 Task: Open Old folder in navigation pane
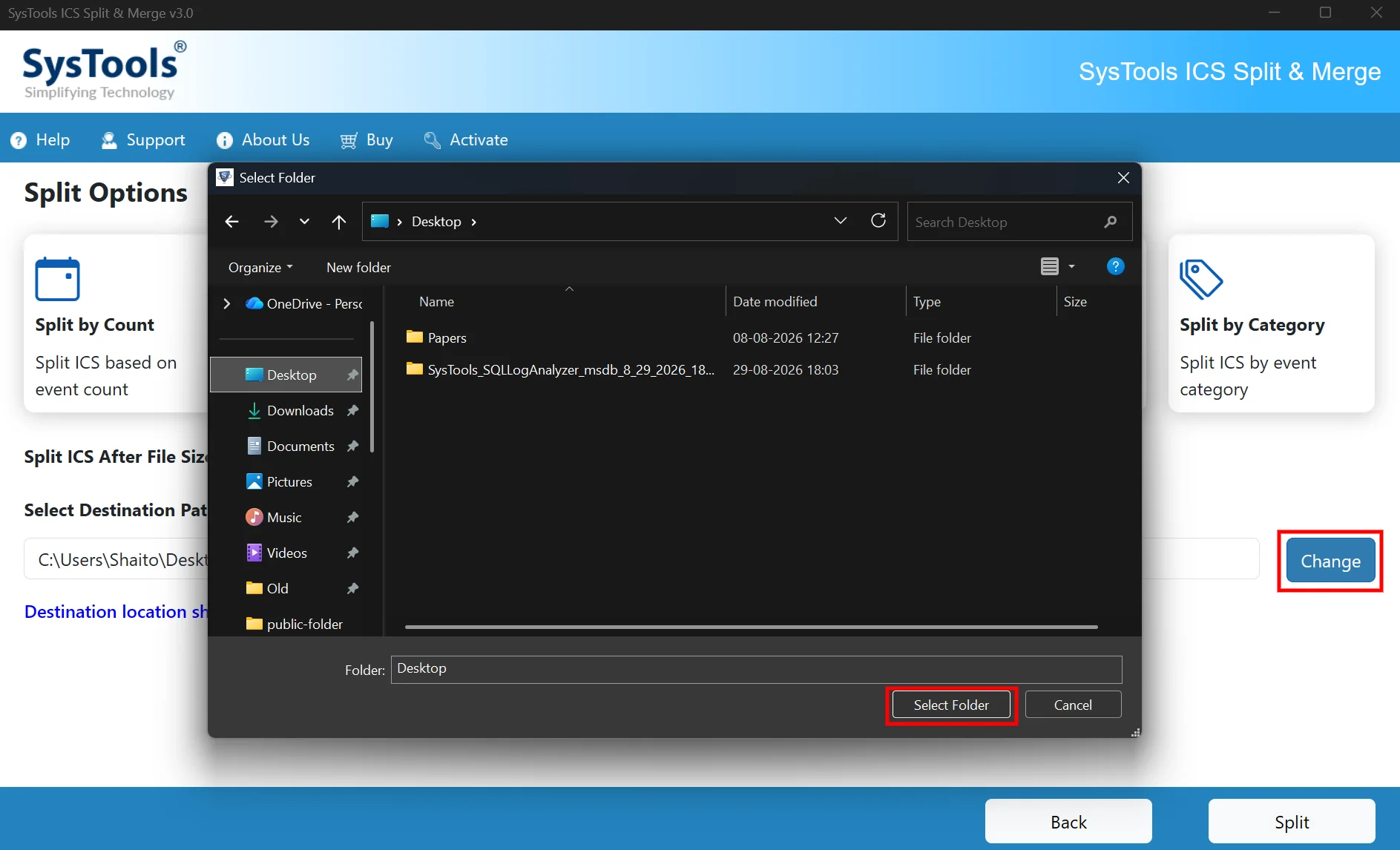coord(267,588)
